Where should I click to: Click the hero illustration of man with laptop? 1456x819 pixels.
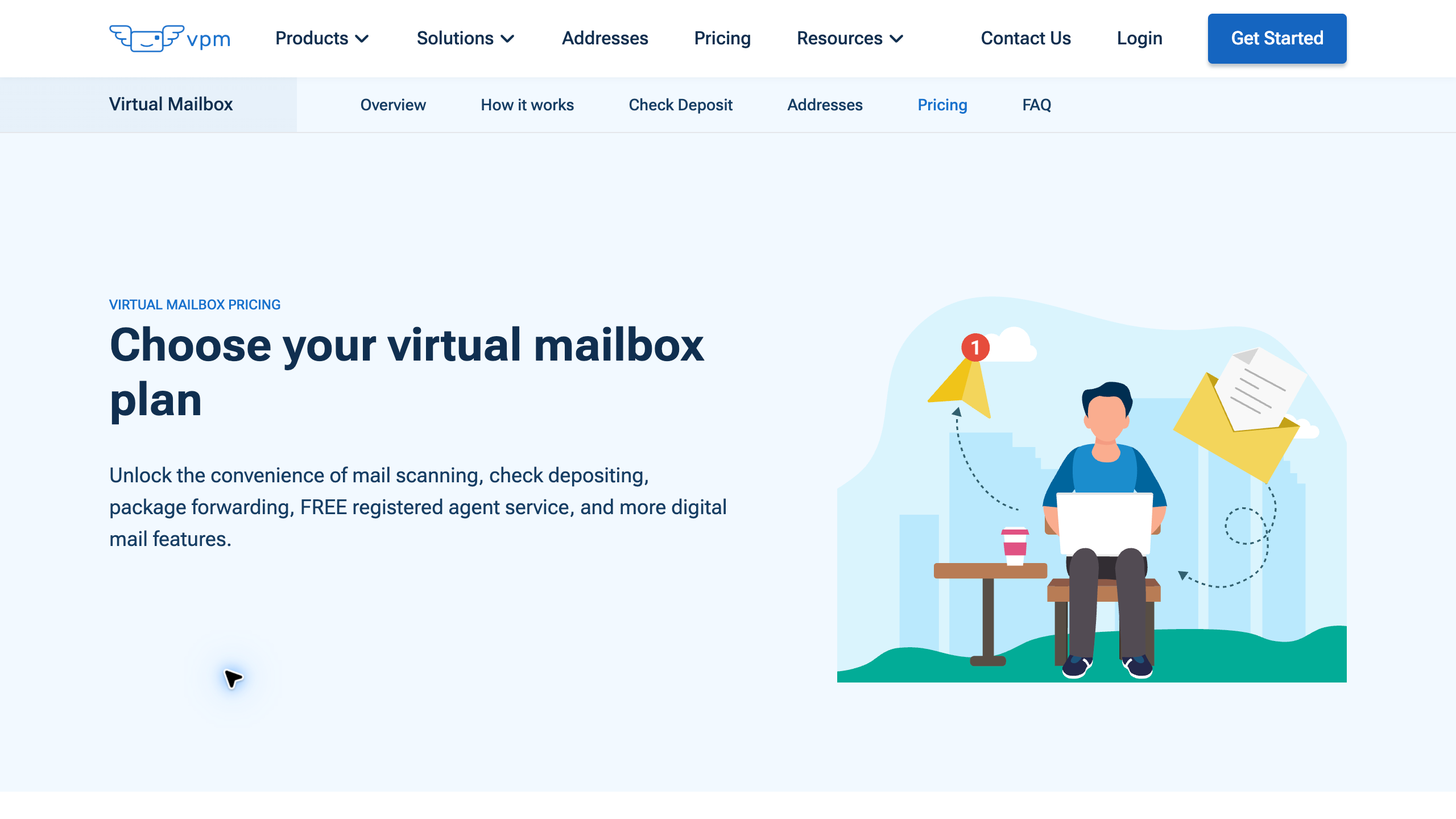tap(1091, 489)
